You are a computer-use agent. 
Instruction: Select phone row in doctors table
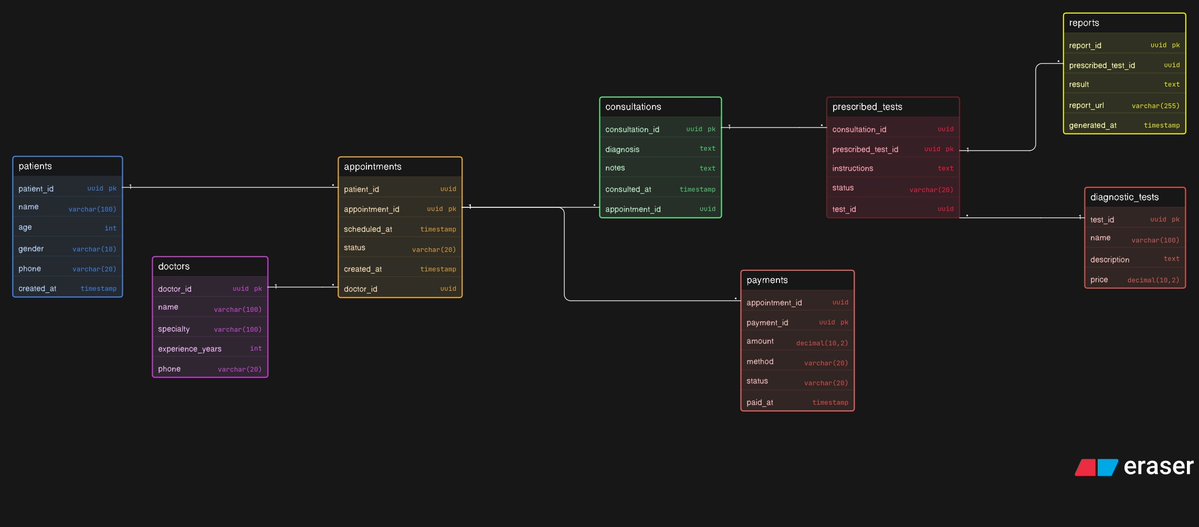point(210,369)
